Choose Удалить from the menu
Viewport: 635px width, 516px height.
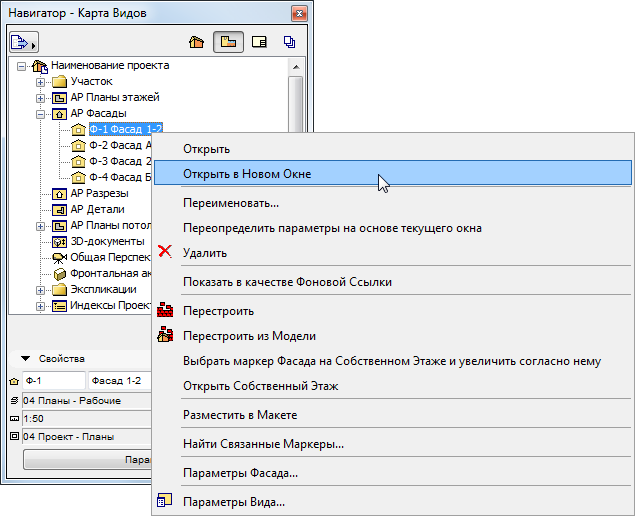click(393, 253)
